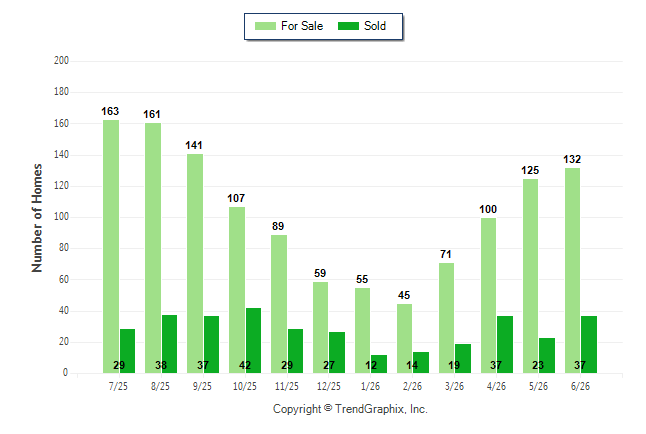Click the 200 y-axis tick label
Image resolution: width=646 pixels, height=434 pixels.
point(61,61)
